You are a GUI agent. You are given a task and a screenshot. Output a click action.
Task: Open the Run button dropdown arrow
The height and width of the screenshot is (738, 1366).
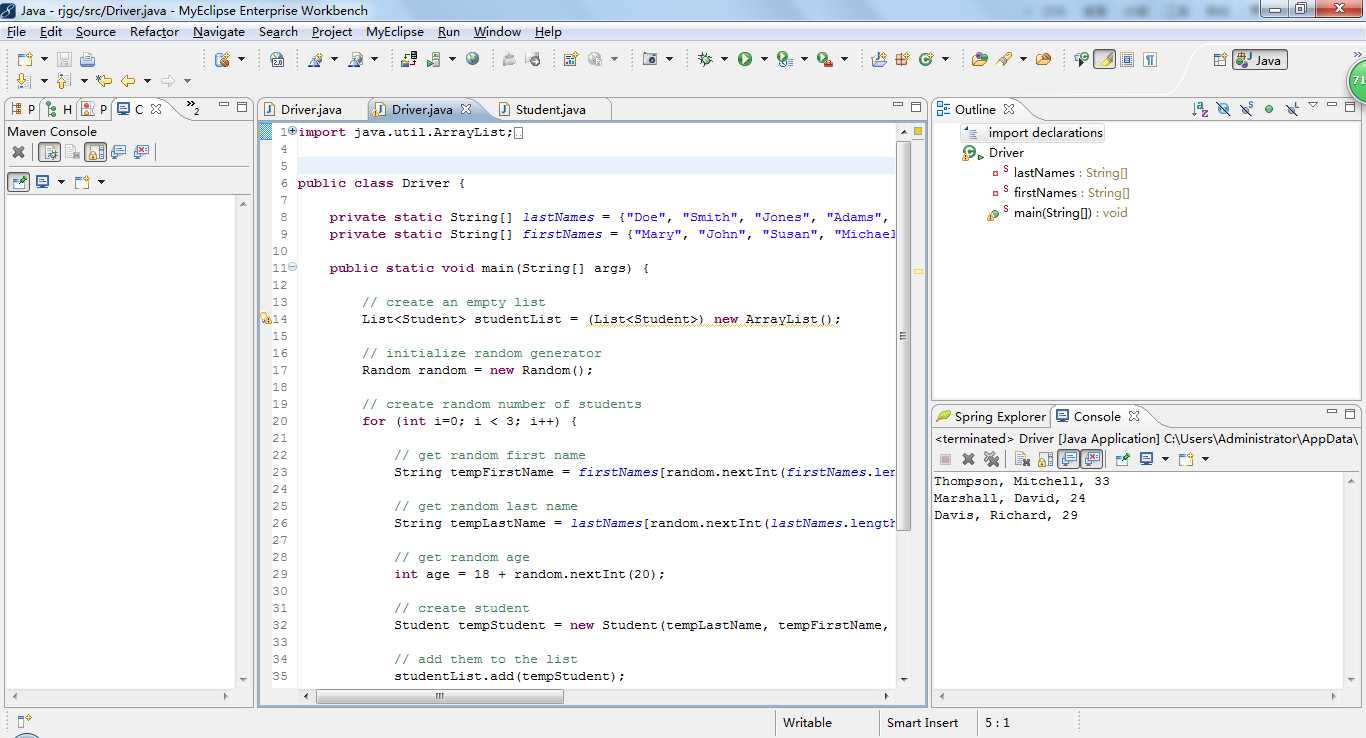click(x=763, y=60)
